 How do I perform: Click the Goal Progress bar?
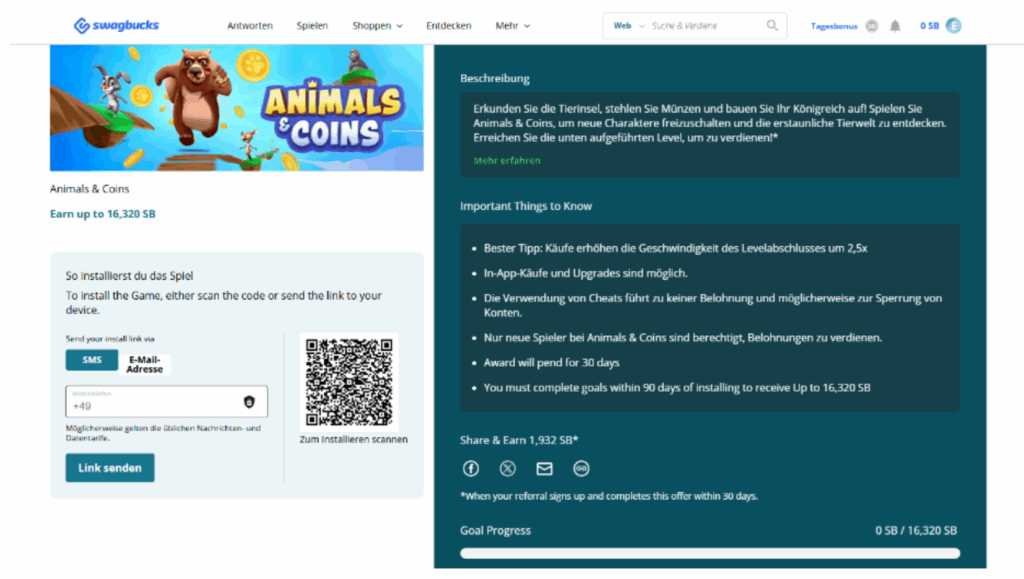click(x=709, y=553)
